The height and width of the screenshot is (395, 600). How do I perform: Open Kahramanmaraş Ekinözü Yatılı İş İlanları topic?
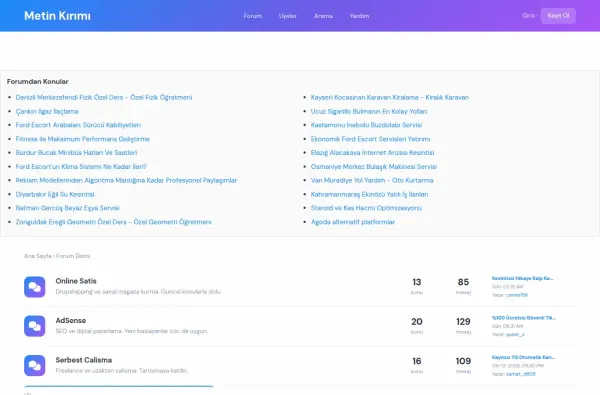pyautogui.click(x=369, y=194)
